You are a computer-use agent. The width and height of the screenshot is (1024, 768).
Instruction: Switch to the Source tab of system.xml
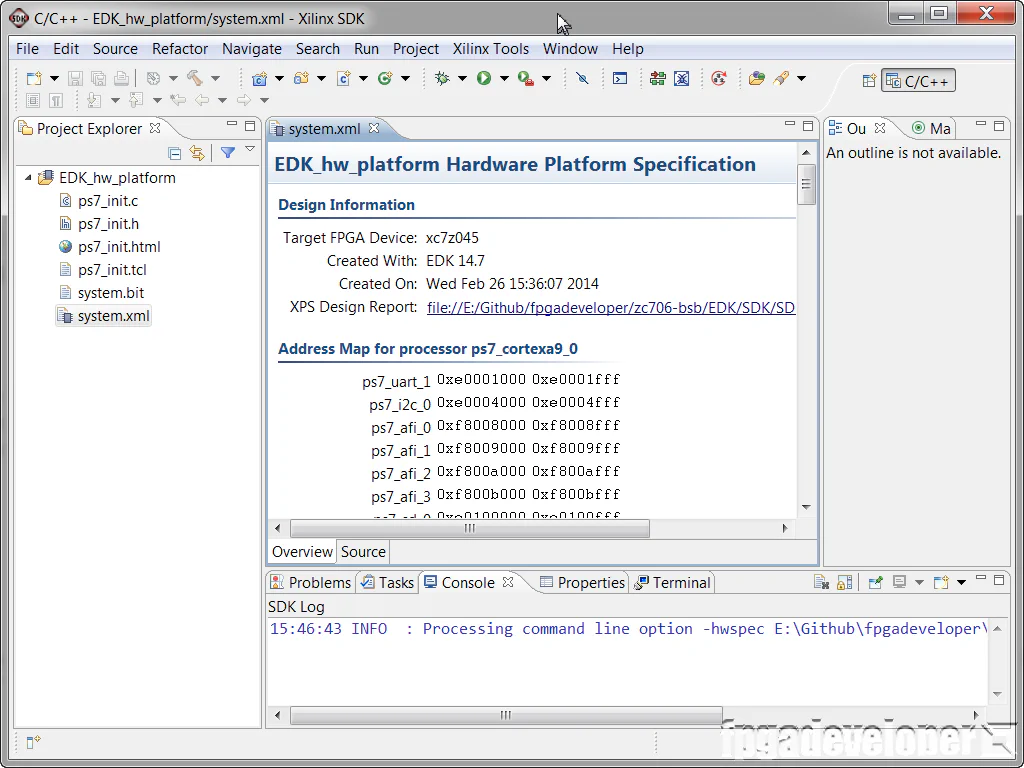362,551
